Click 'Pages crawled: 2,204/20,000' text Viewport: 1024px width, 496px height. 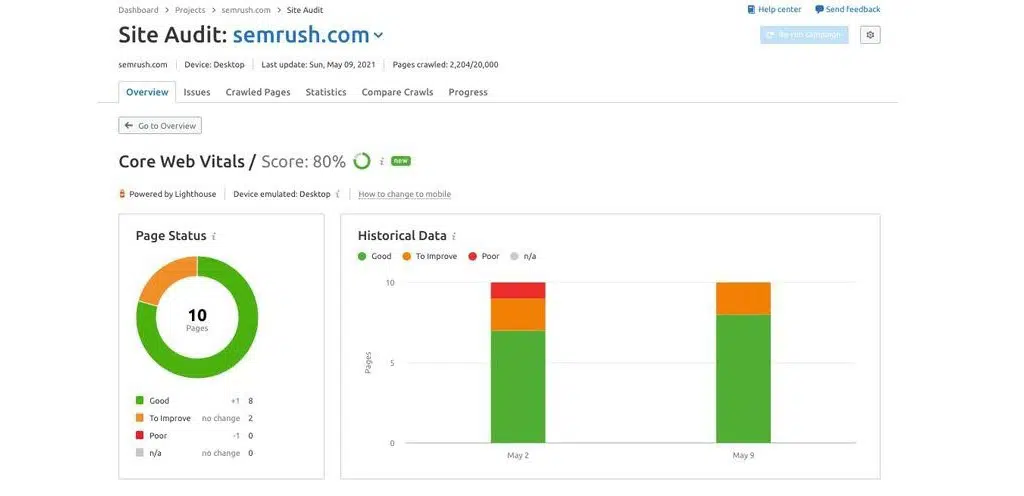click(x=445, y=65)
